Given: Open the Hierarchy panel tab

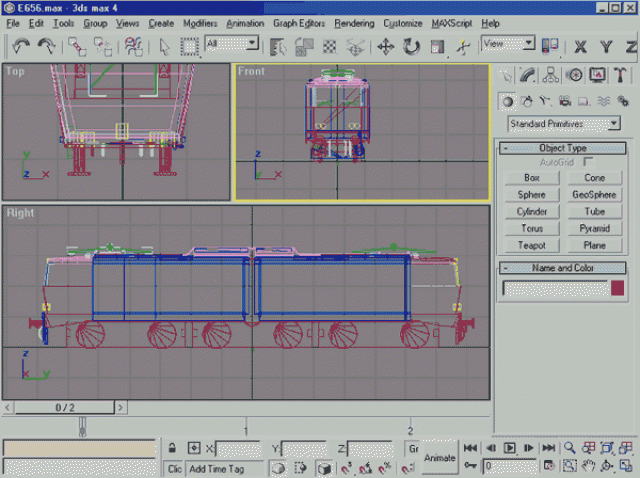Looking at the screenshot, I should pyautogui.click(x=552, y=75).
